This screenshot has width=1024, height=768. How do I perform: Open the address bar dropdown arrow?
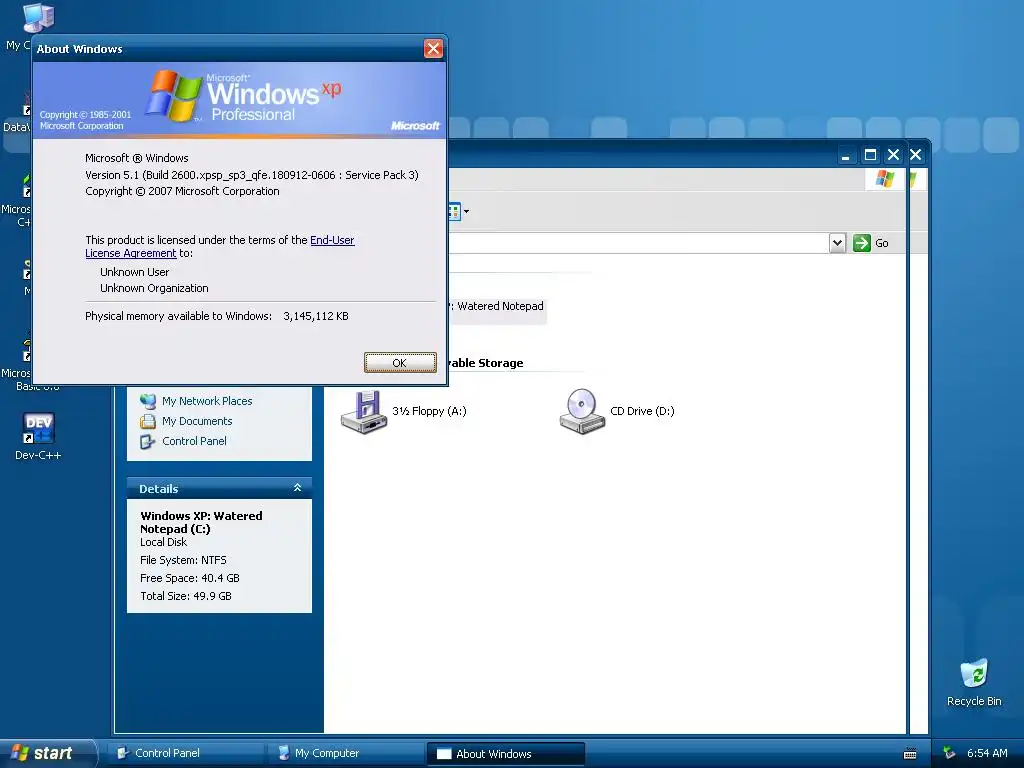(x=837, y=243)
